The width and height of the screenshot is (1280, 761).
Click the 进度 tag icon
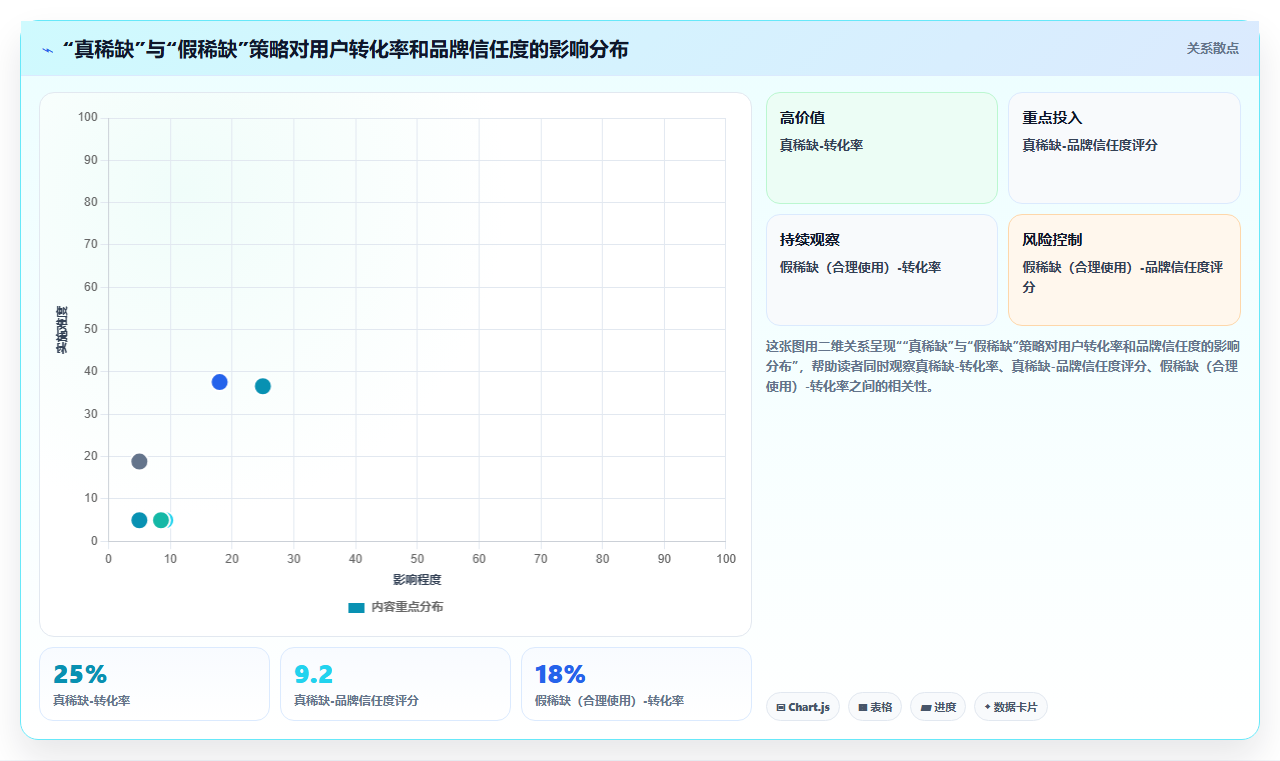point(926,708)
